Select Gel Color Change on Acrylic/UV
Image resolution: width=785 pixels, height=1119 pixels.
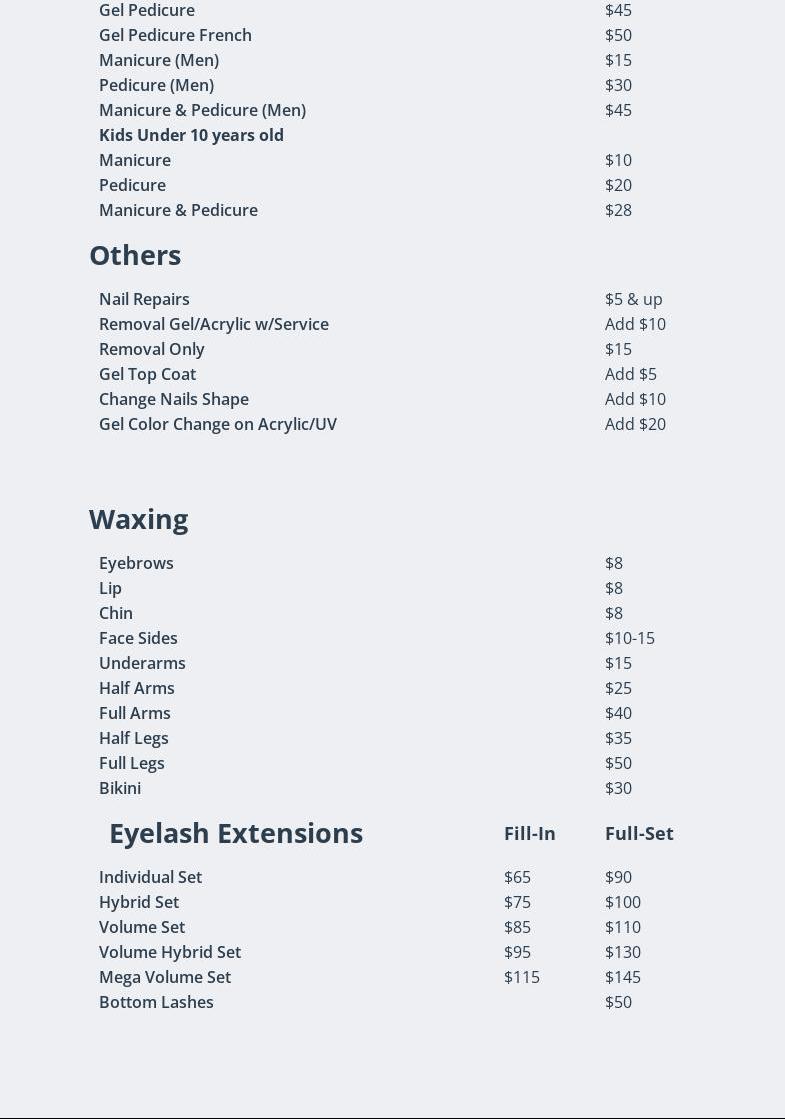pos(217,424)
